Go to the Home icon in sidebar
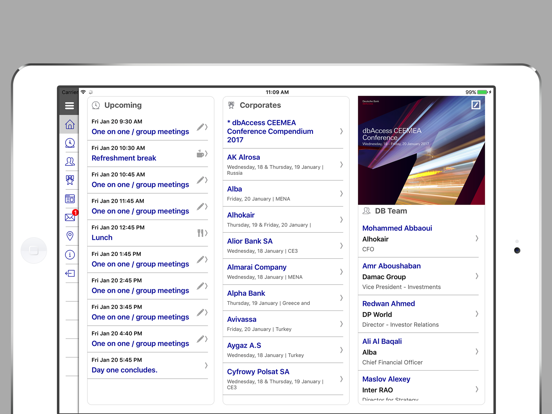 [x=70, y=124]
